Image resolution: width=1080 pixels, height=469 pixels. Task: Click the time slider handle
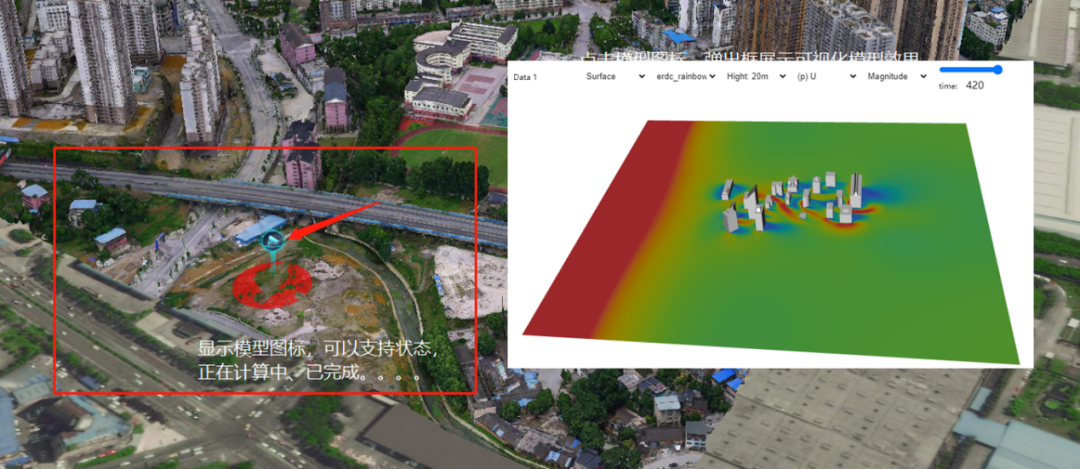pos(997,70)
